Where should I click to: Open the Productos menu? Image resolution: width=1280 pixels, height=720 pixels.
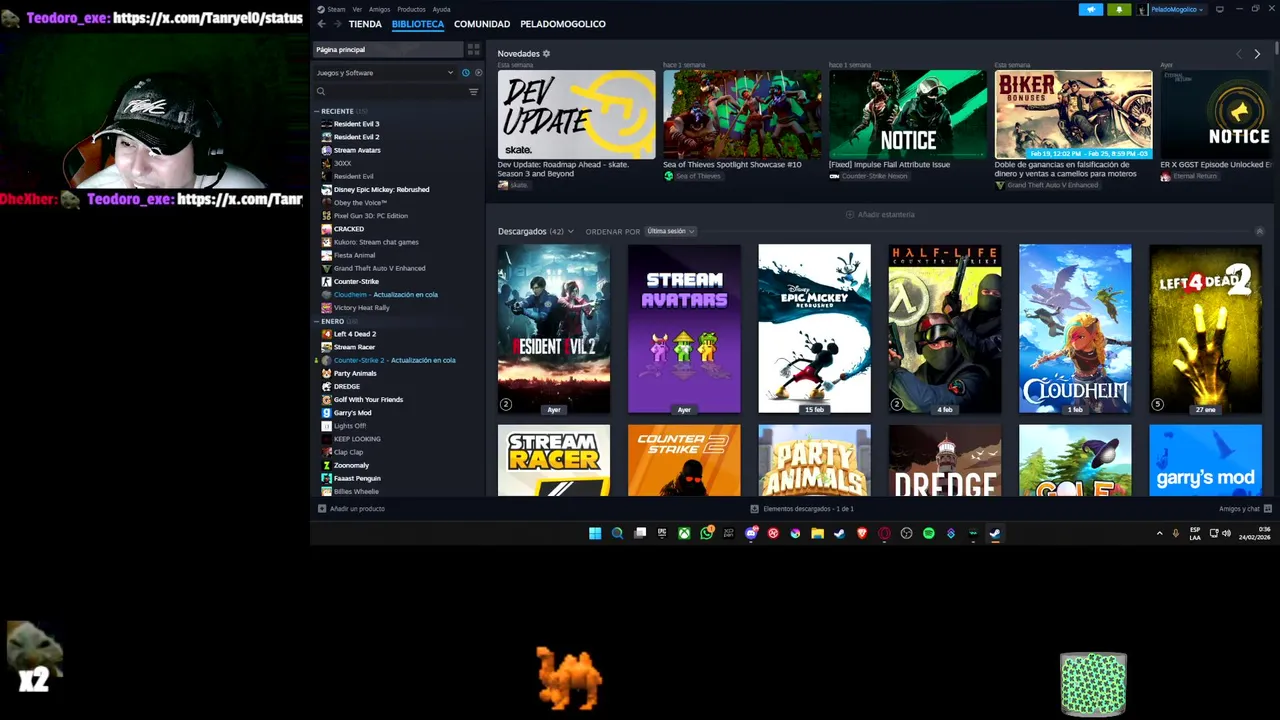click(x=411, y=9)
